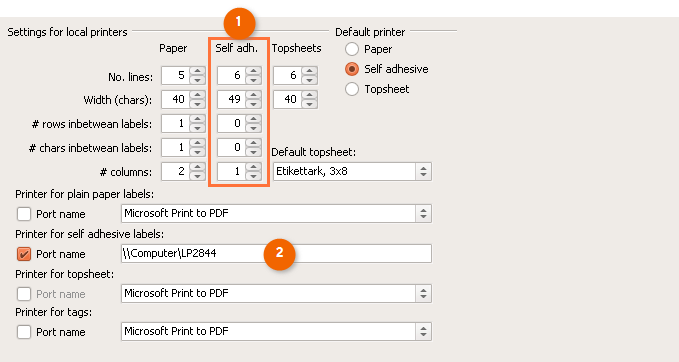The image size is (679, 362).
Task: Increase Topsheets Width (chars) value
Action: [x=309, y=95]
